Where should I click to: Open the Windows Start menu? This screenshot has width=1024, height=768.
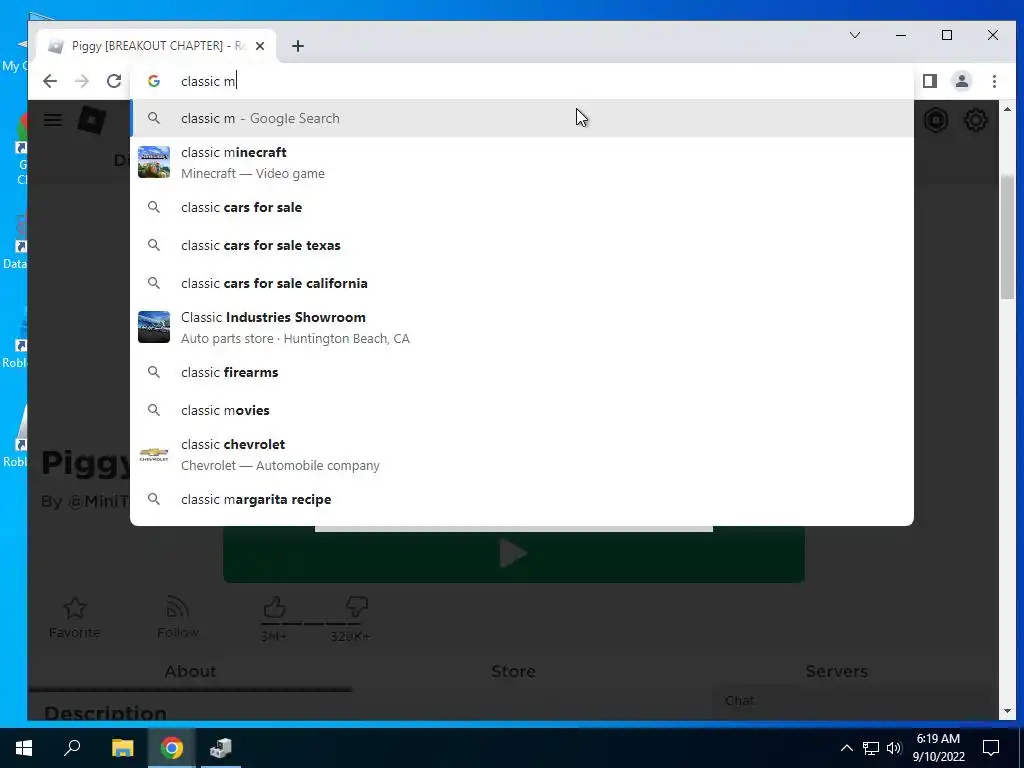[24, 748]
